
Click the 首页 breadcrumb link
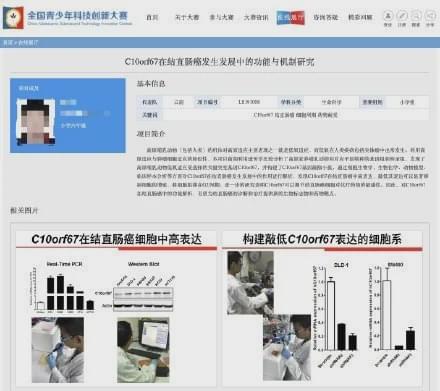point(7,43)
